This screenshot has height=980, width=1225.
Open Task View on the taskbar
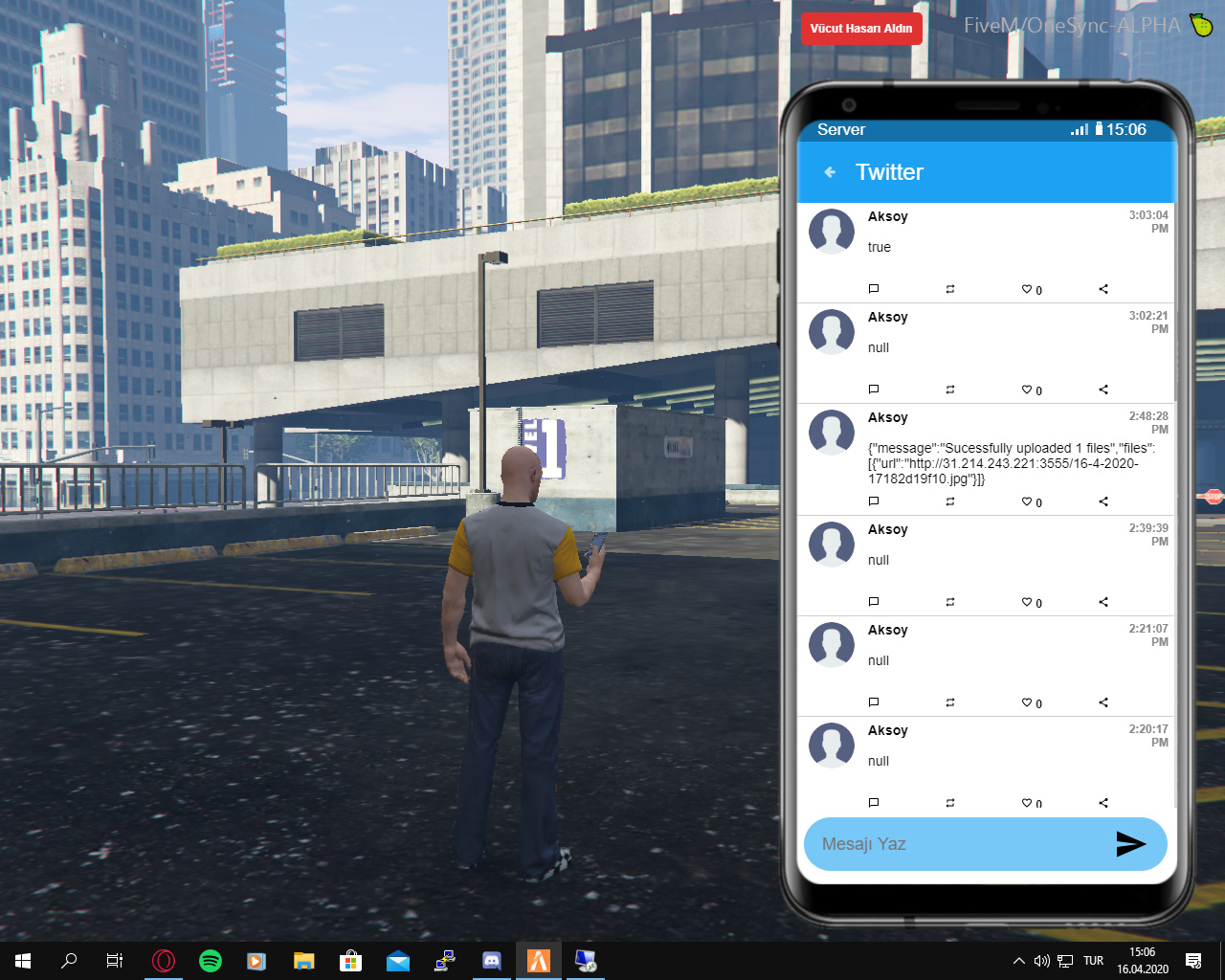click(x=115, y=961)
